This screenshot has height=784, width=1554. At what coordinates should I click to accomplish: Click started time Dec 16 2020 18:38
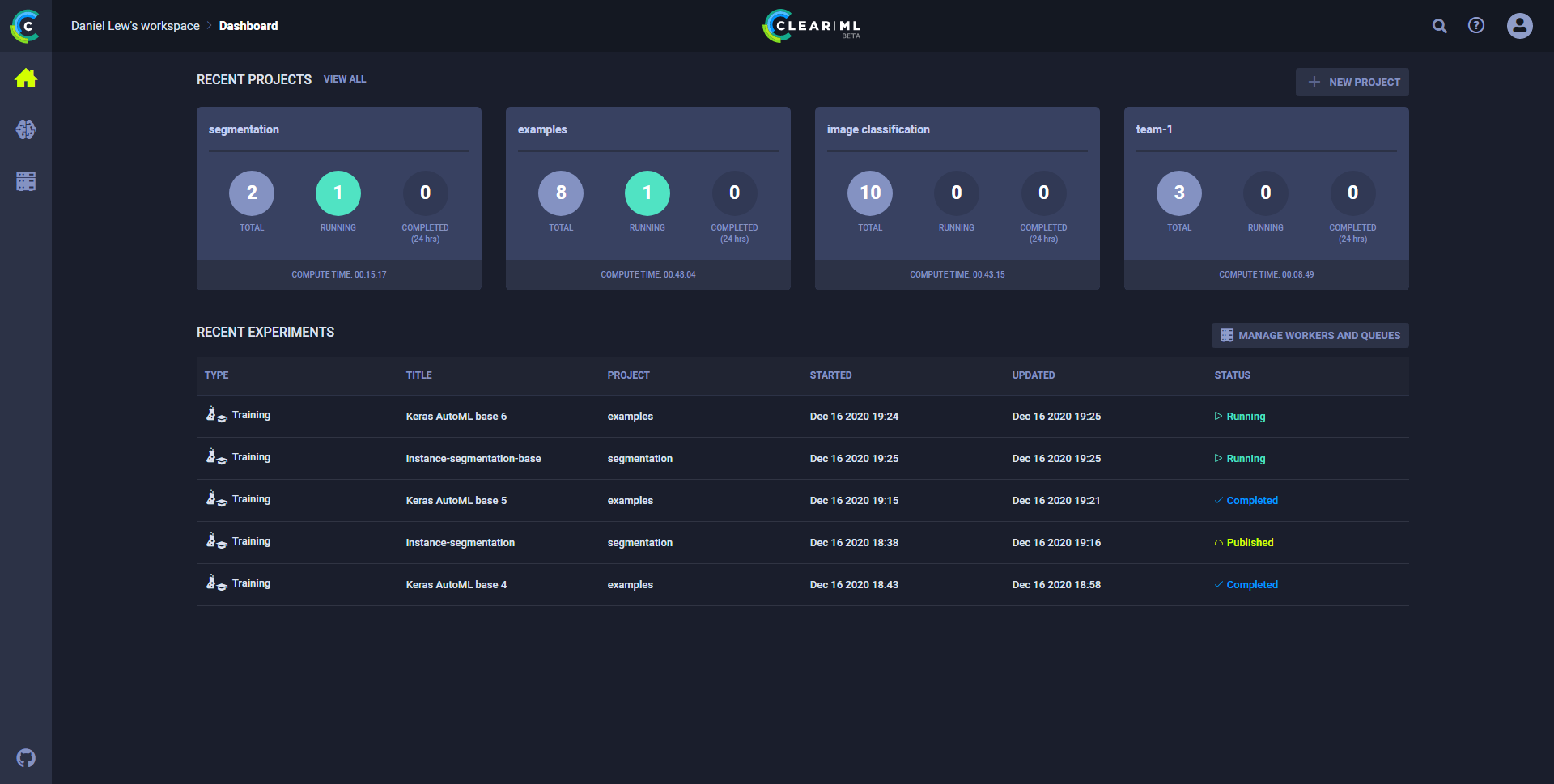(x=854, y=543)
